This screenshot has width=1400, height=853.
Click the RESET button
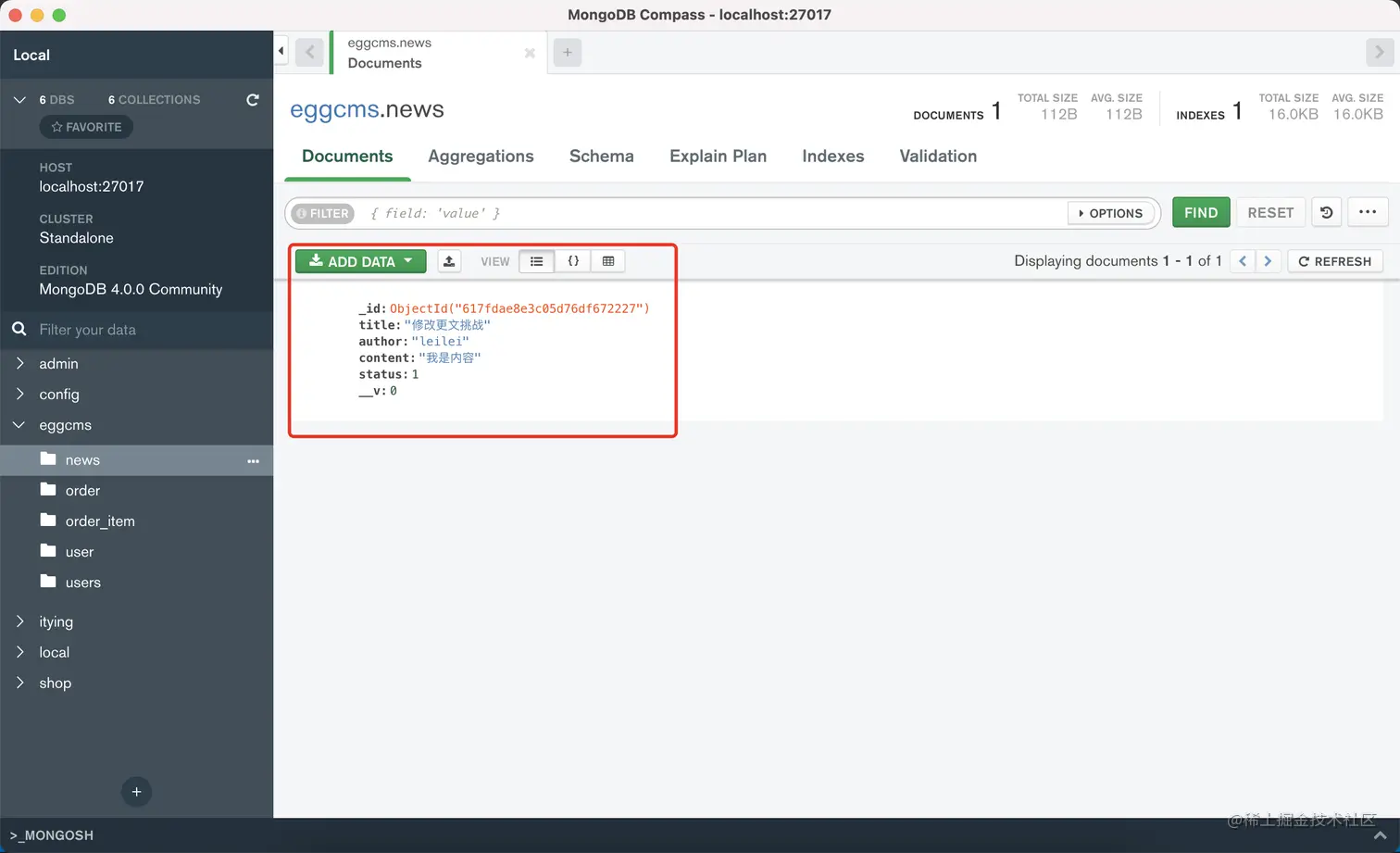click(x=1270, y=212)
